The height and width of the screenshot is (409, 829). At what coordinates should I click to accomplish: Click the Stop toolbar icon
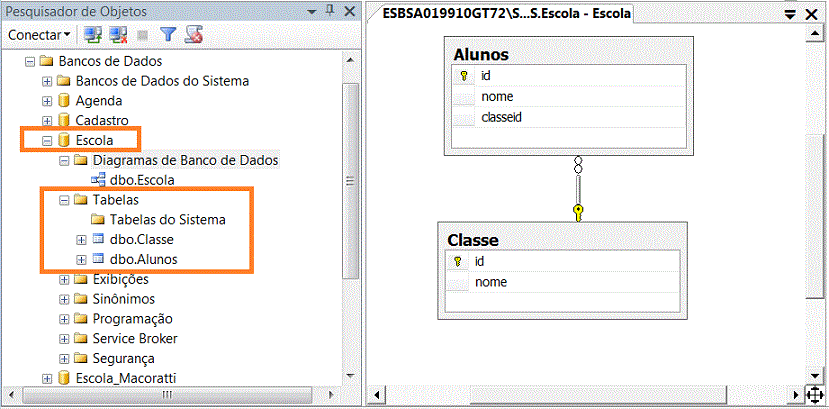pyautogui.click(x=143, y=35)
